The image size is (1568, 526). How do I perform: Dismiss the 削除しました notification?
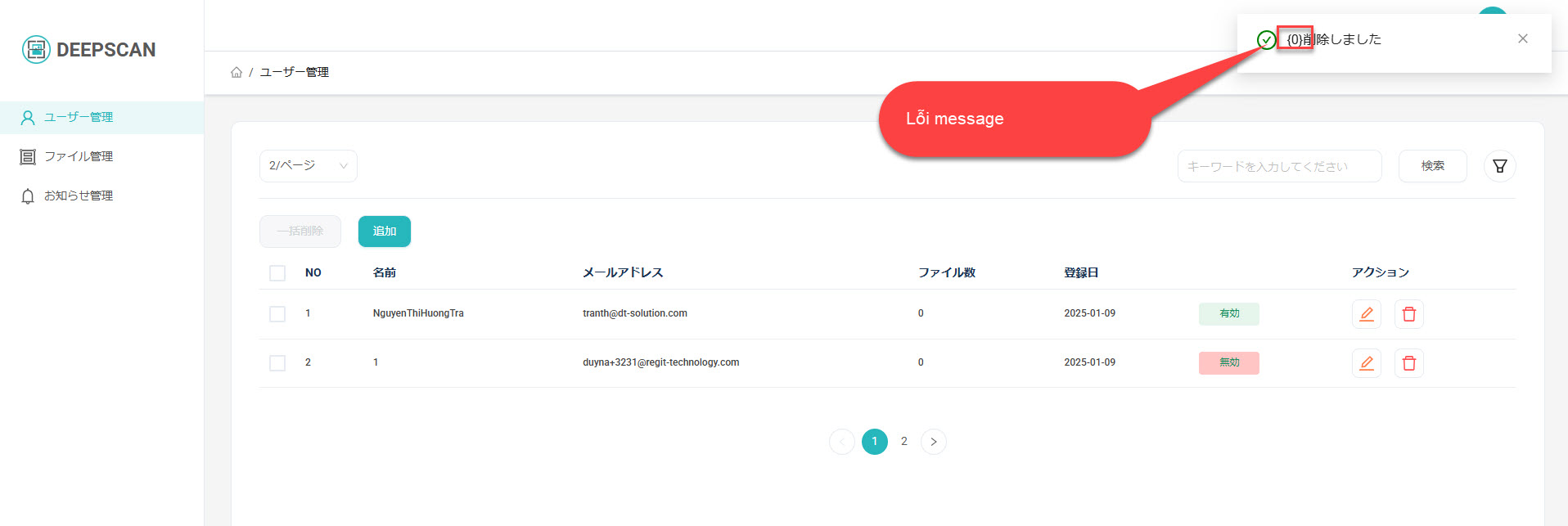[x=1522, y=38]
